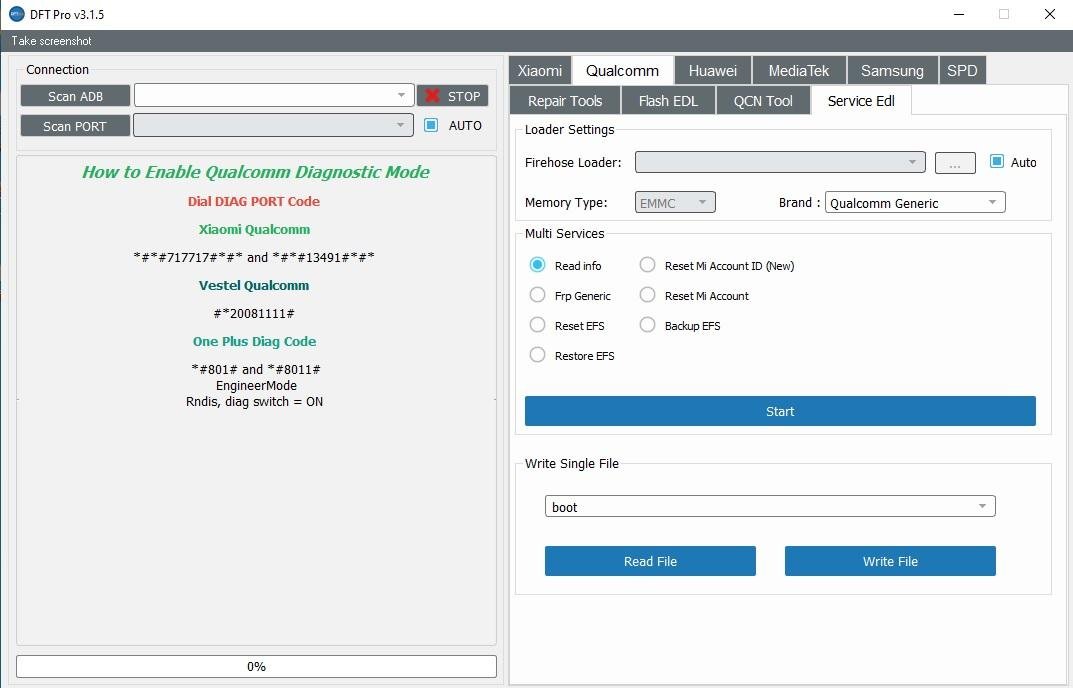Screen dimensions: 1073x688
Task: Click Take screenshot in the menu bar
Action: pos(52,41)
